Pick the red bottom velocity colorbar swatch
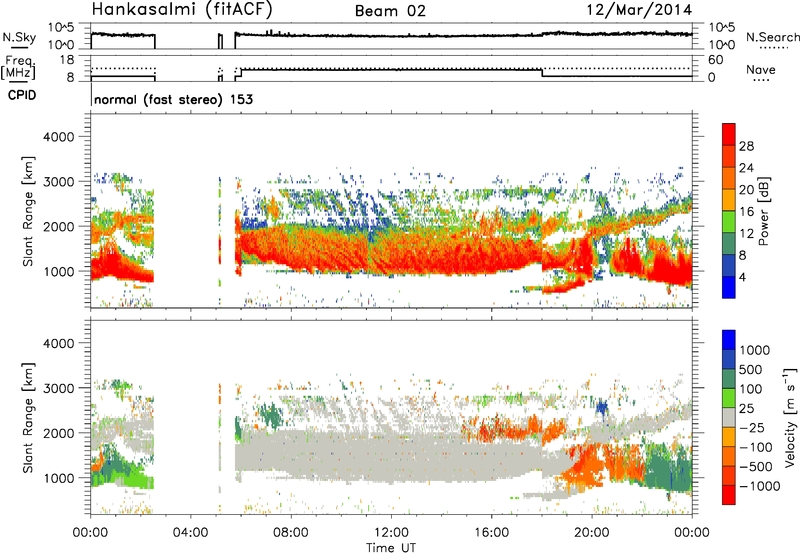This screenshot has width=800, height=554. coord(729,495)
